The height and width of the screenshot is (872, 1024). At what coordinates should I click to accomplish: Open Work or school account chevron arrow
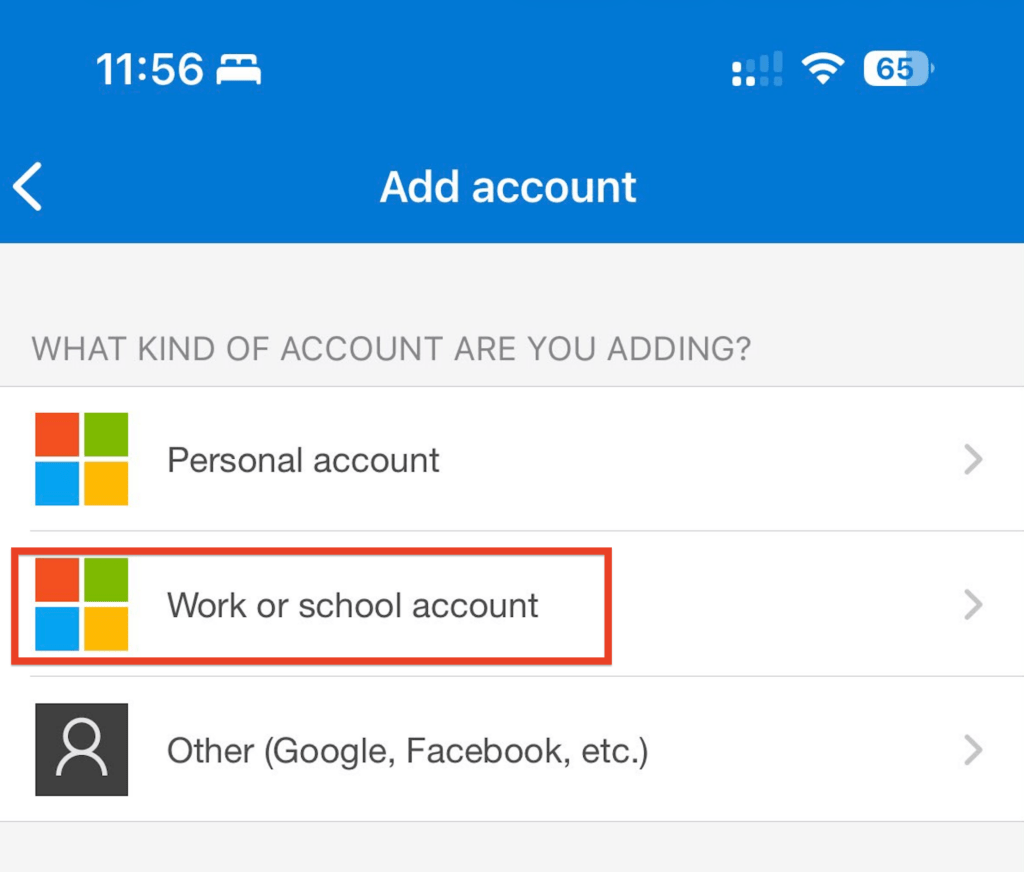973,605
